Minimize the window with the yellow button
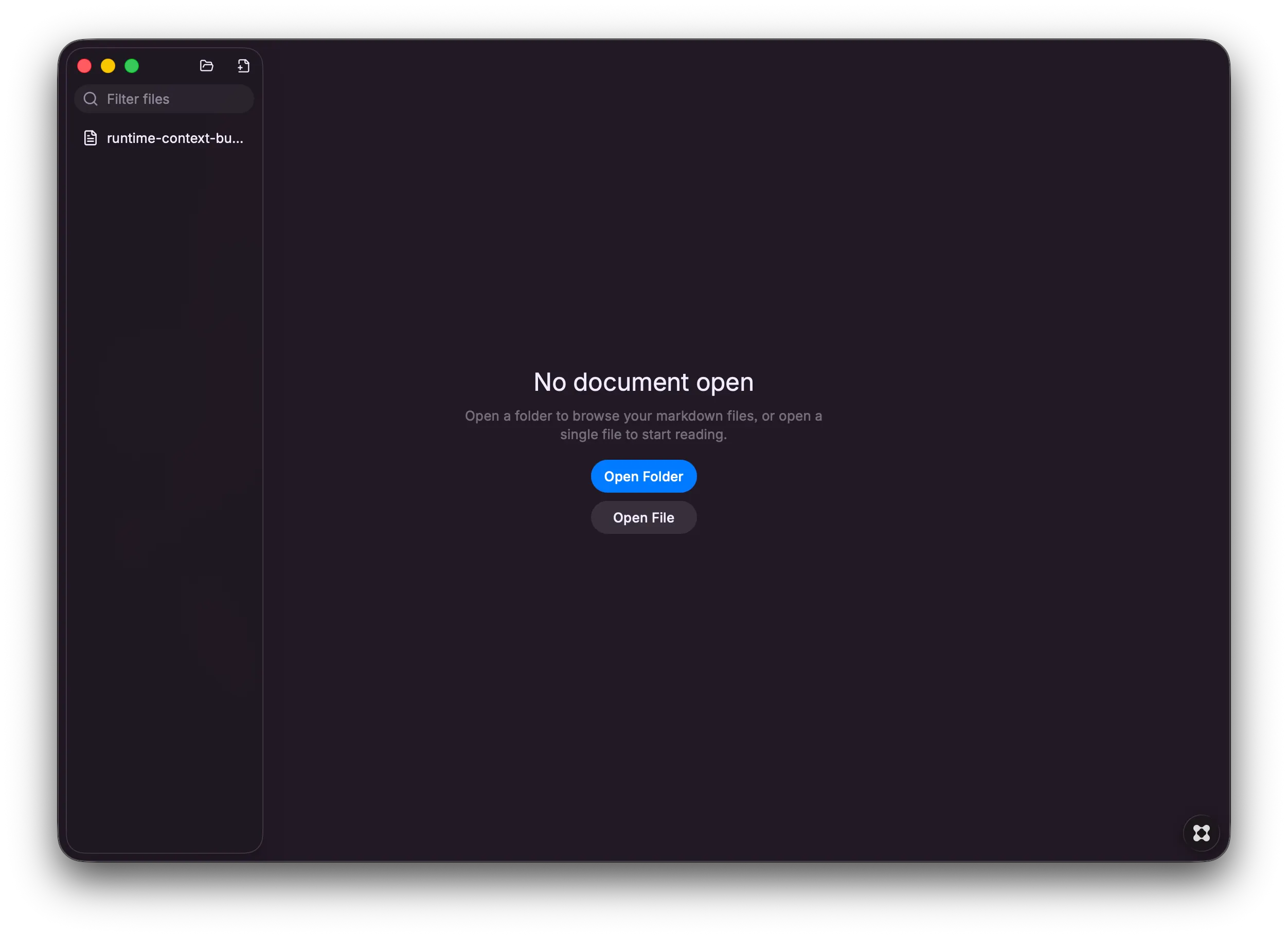This screenshot has height=938, width=1288. point(108,66)
